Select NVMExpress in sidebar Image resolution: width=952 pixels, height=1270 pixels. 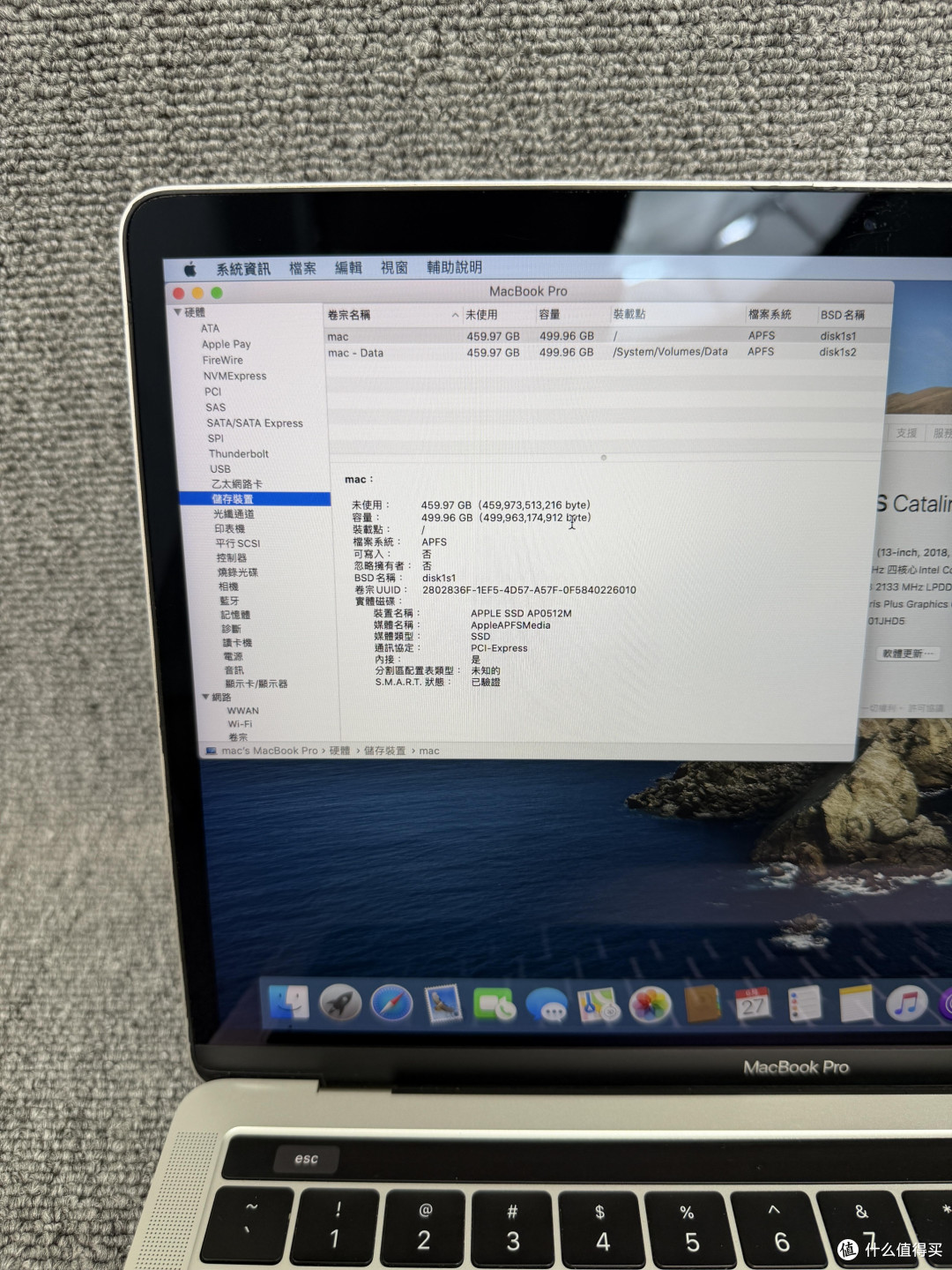coord(235,376)
